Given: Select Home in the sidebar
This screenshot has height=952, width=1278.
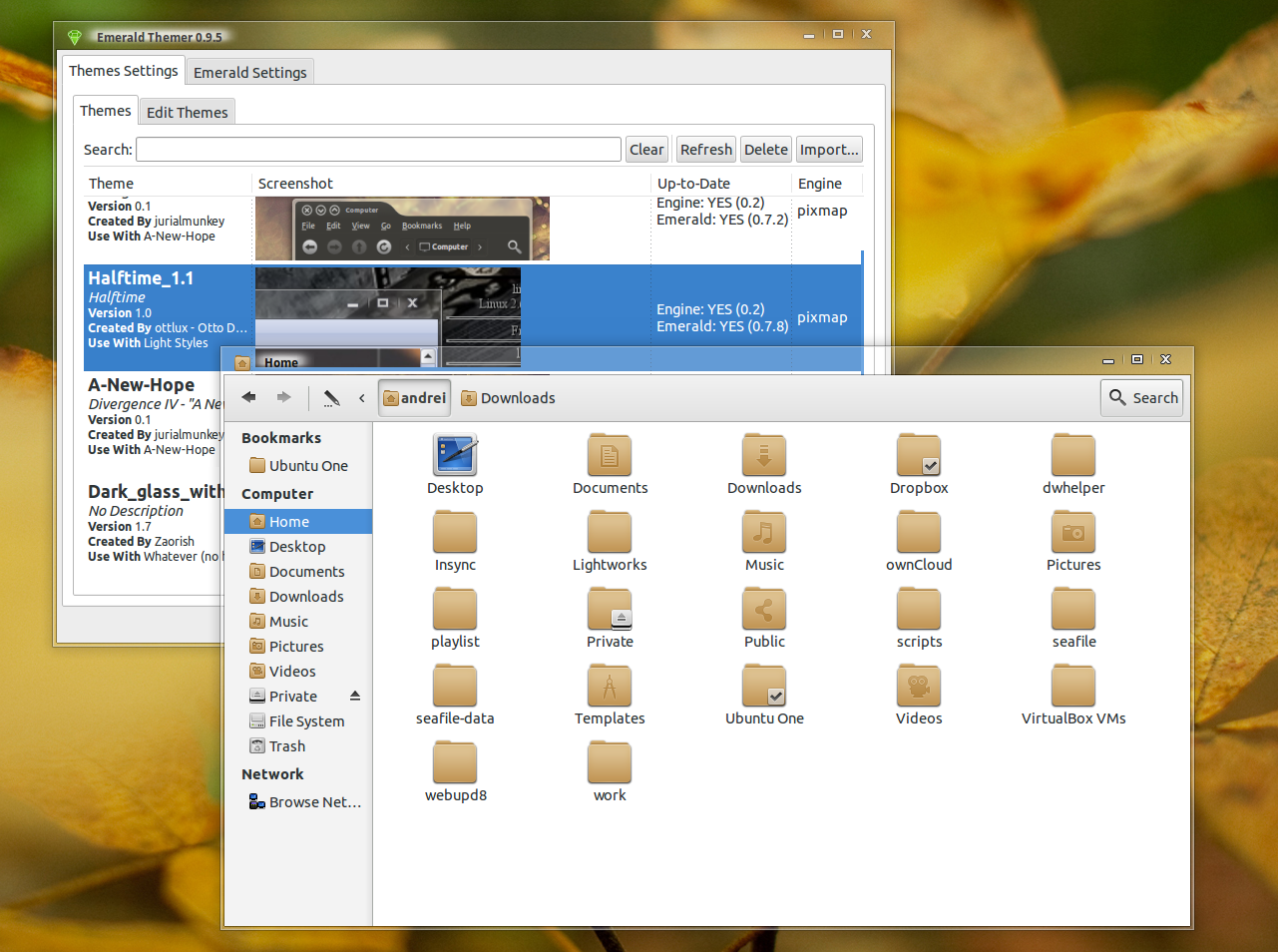Looking at the screenshot, I should [x=297, y=521].
